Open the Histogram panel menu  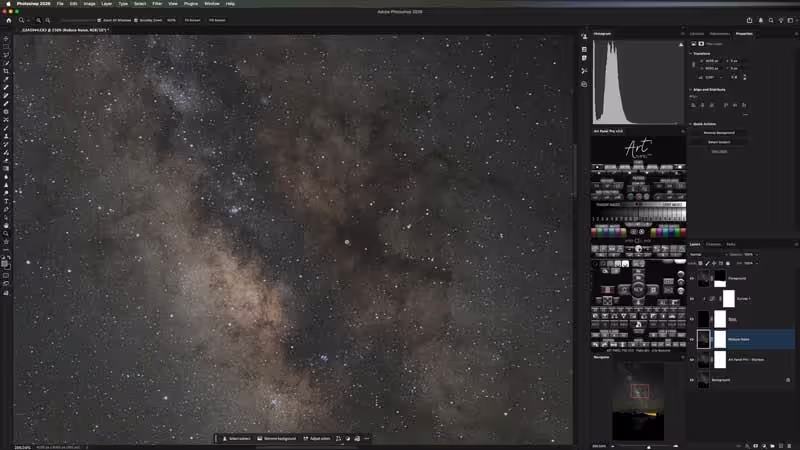pos(683,34)
